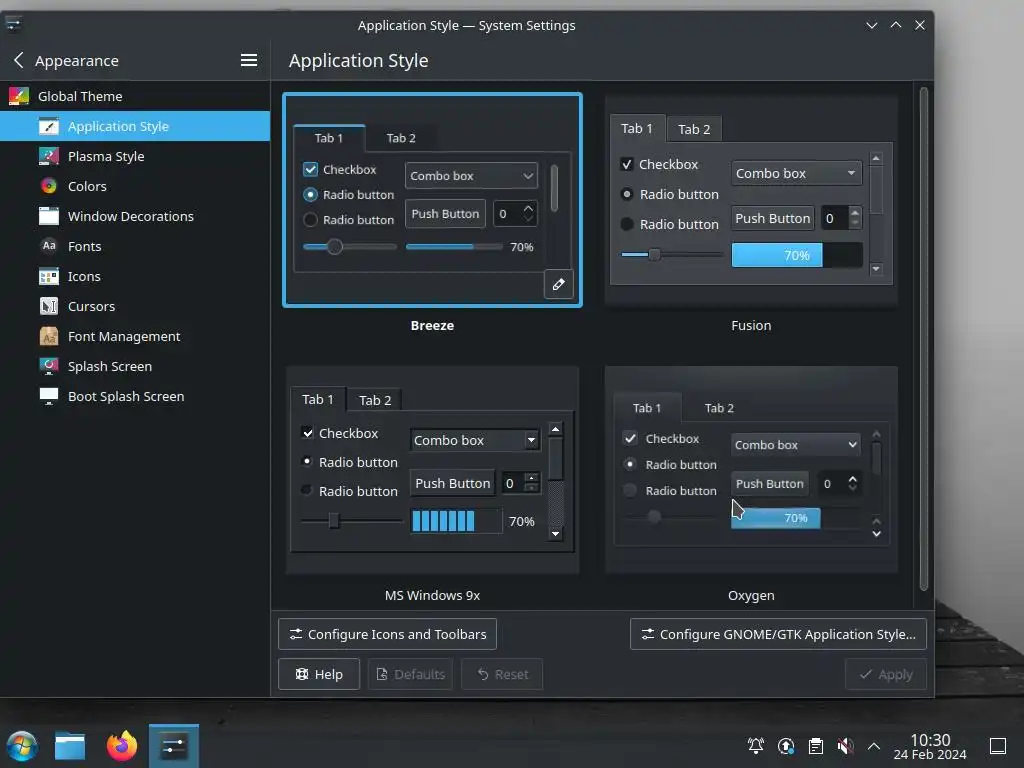Click the Push Button in Oxygen preview

769,483
